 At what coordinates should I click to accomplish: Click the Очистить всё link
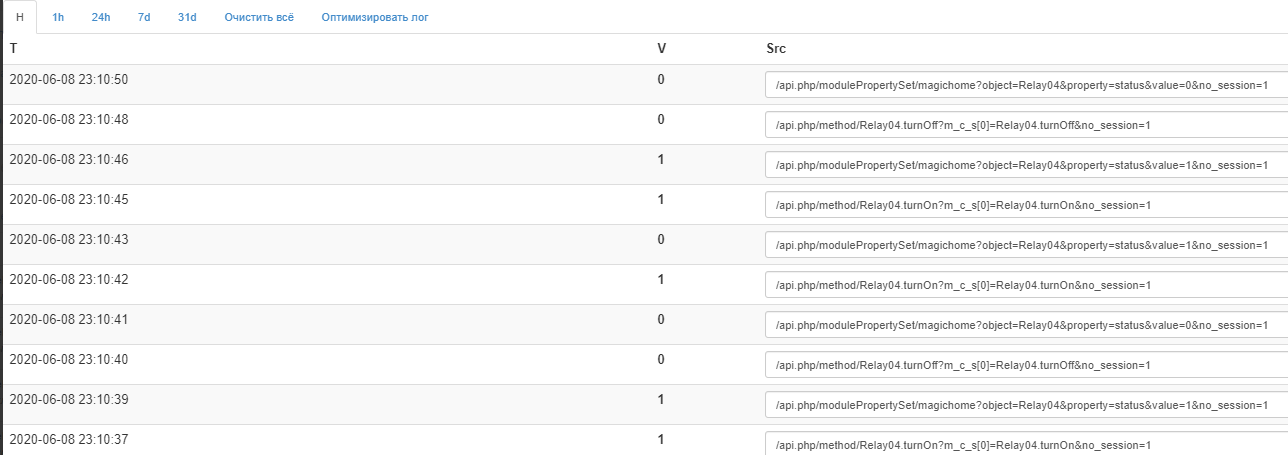pos(259,18)
